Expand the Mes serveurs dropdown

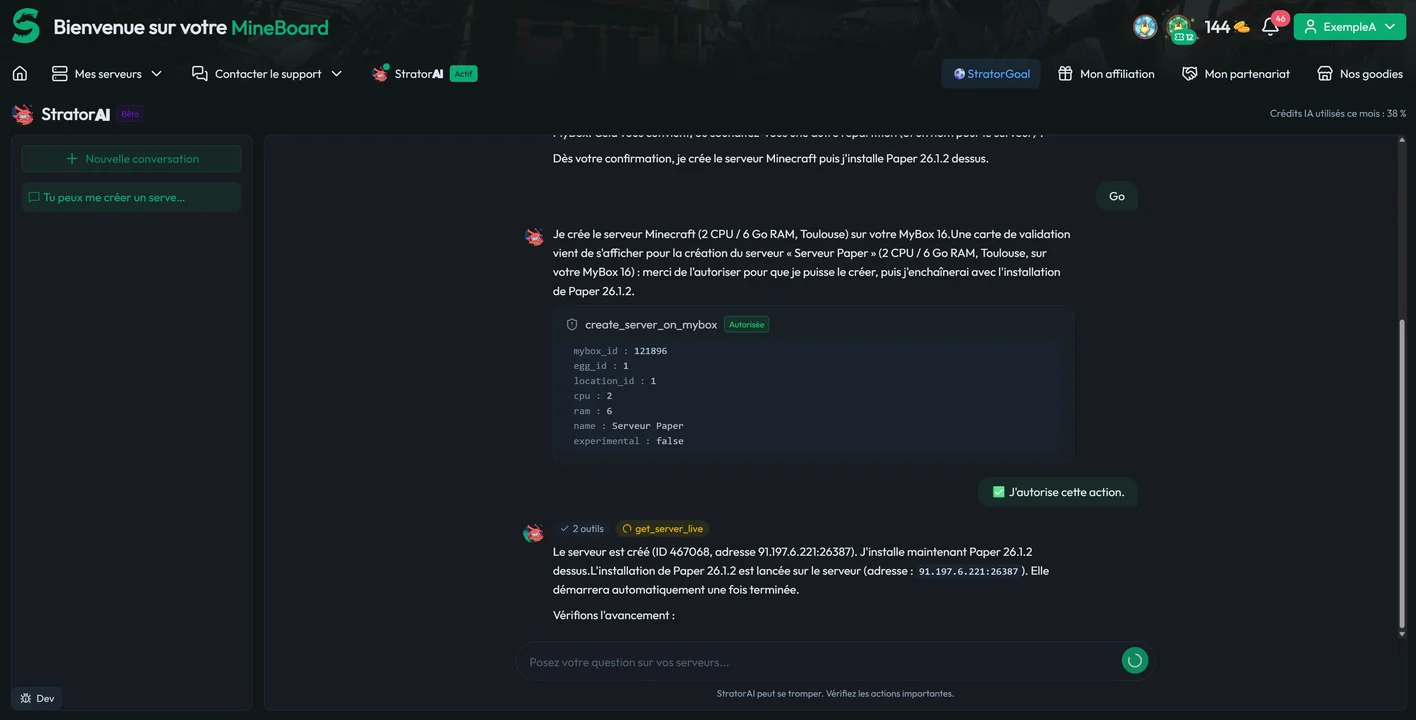[106, 73]
